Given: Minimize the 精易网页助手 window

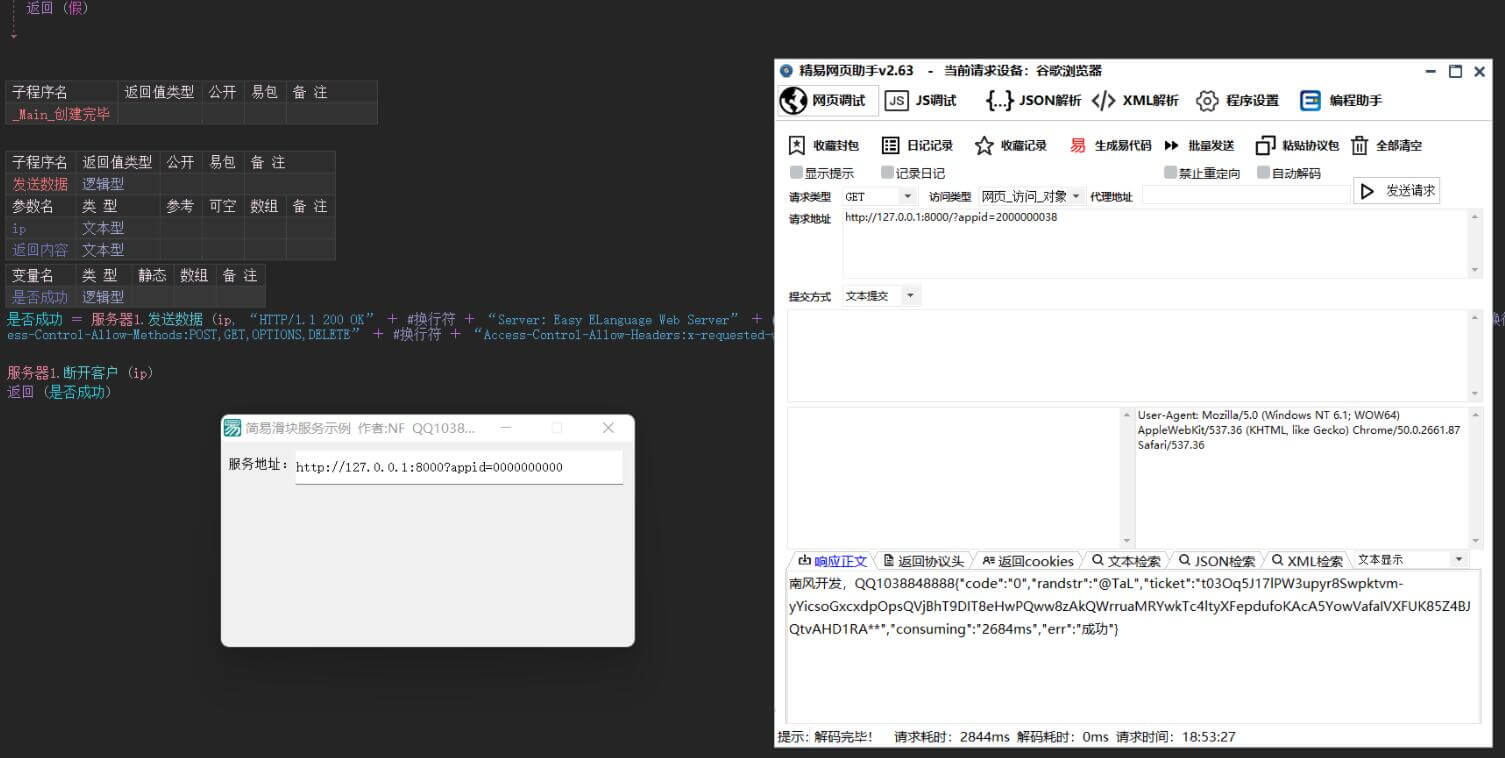Looking at the screenshot, I should click(1431, 71).
